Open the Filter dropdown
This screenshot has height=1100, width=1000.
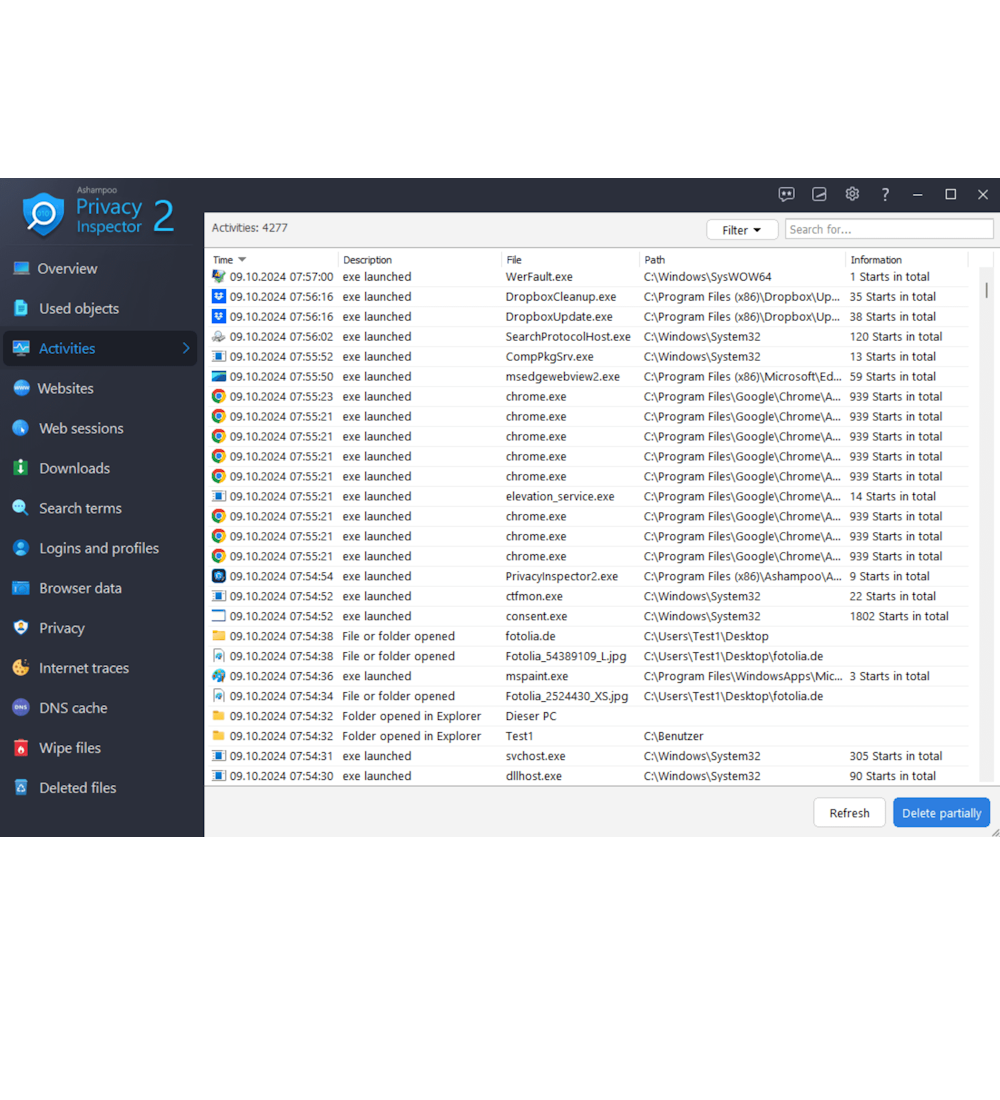[x=741, y=230]
